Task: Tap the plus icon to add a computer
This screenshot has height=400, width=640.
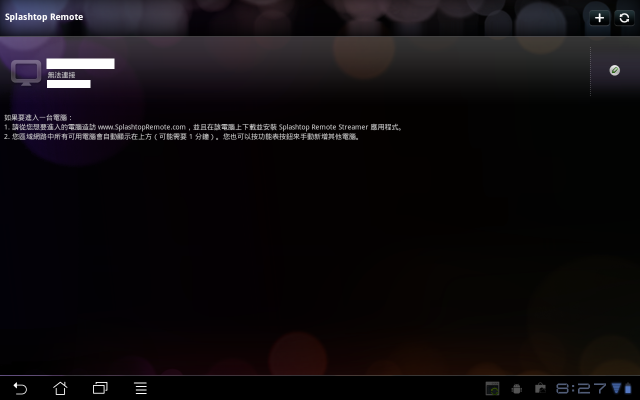Action: [599, 18]
